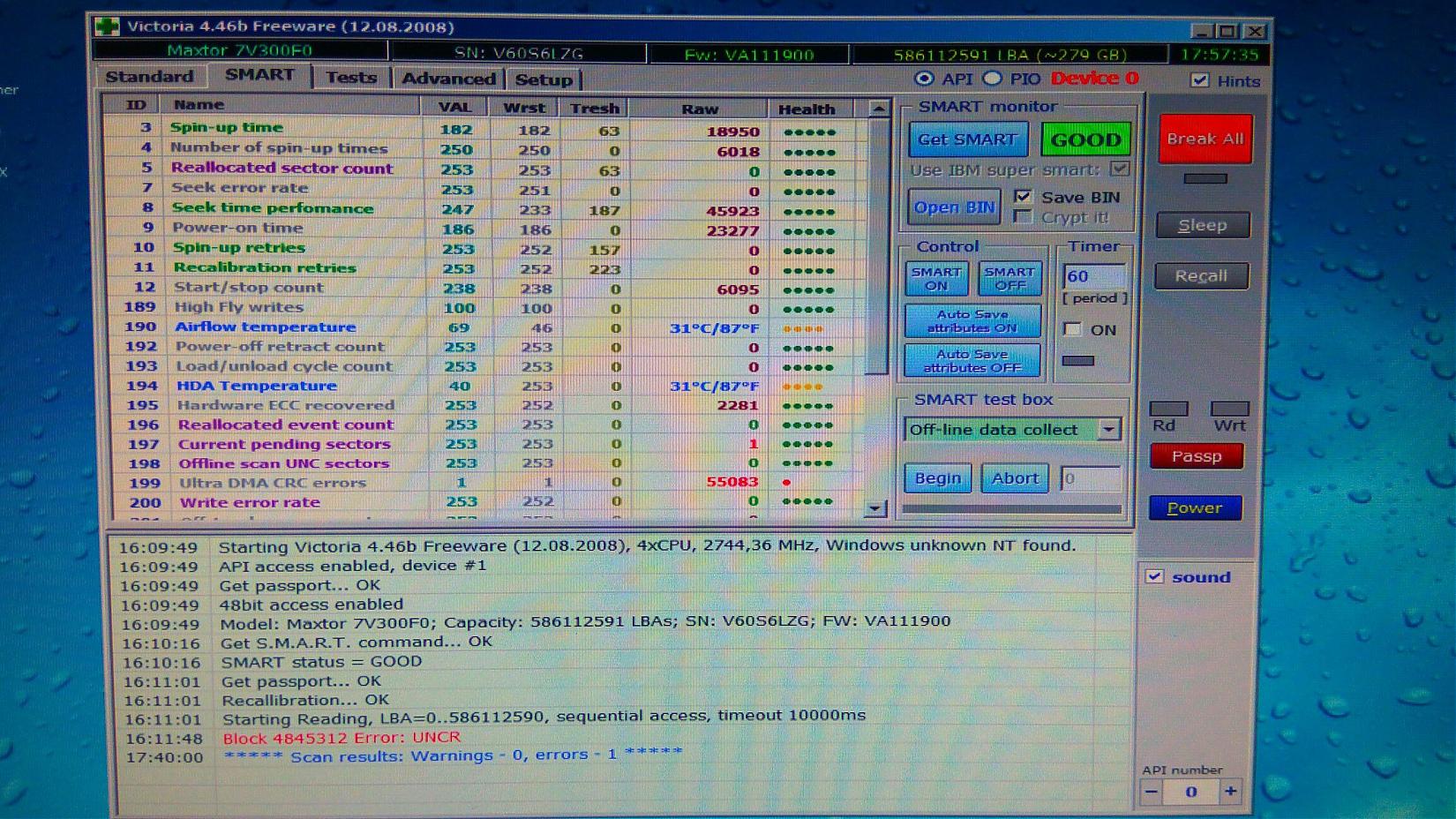Screen dimensions: 1456x819
Task: Click the Sleep button
Action: click(1203, 225)
